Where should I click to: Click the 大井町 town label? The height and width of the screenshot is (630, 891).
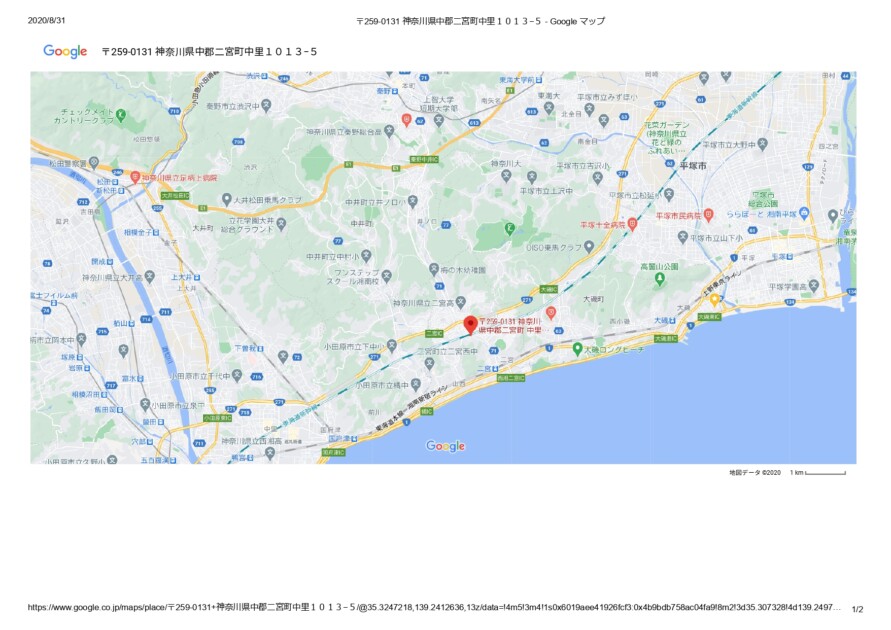click(x=202, y=228)
